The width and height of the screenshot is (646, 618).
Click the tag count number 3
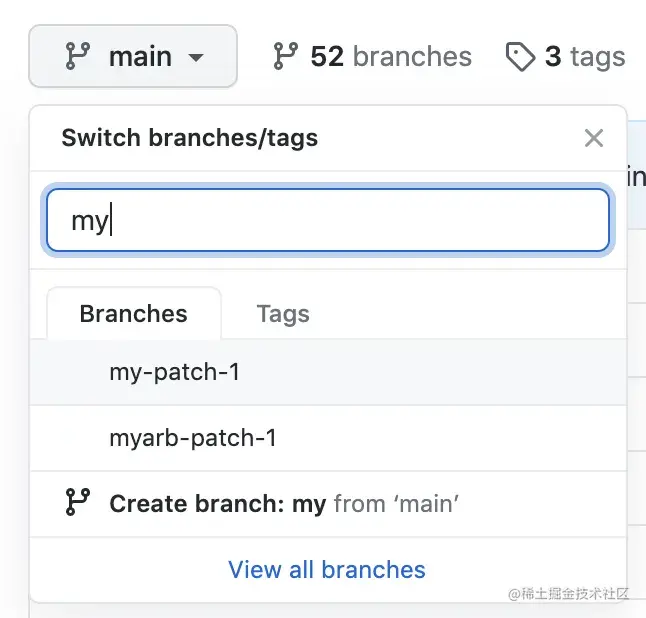[x=553, y=57]
